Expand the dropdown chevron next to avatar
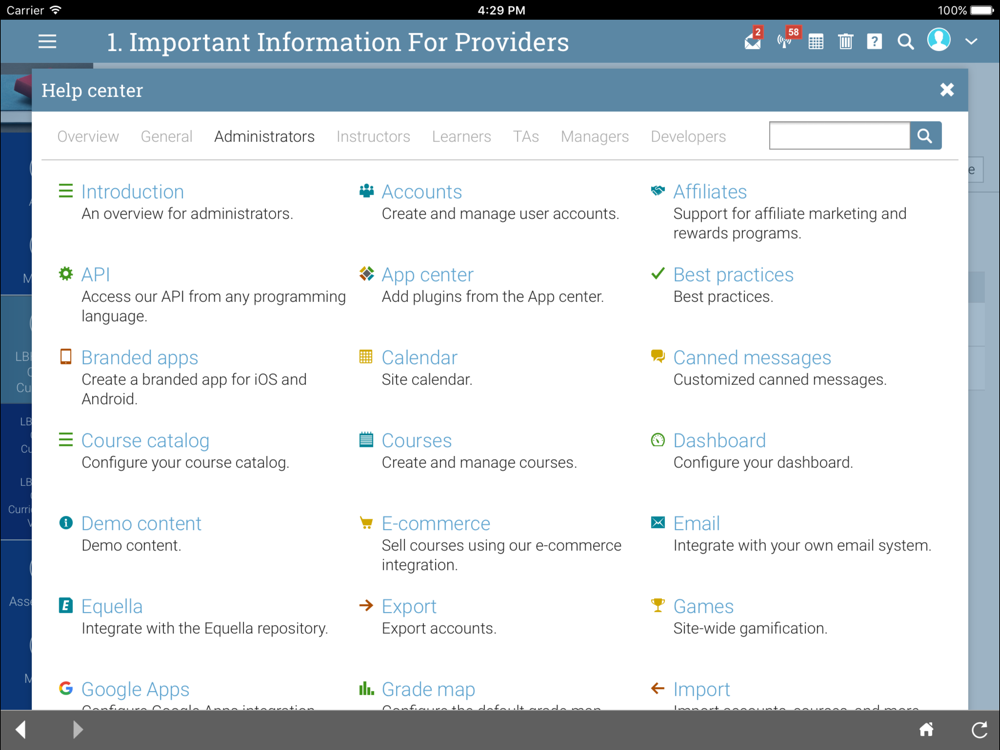 coord(971,41)
